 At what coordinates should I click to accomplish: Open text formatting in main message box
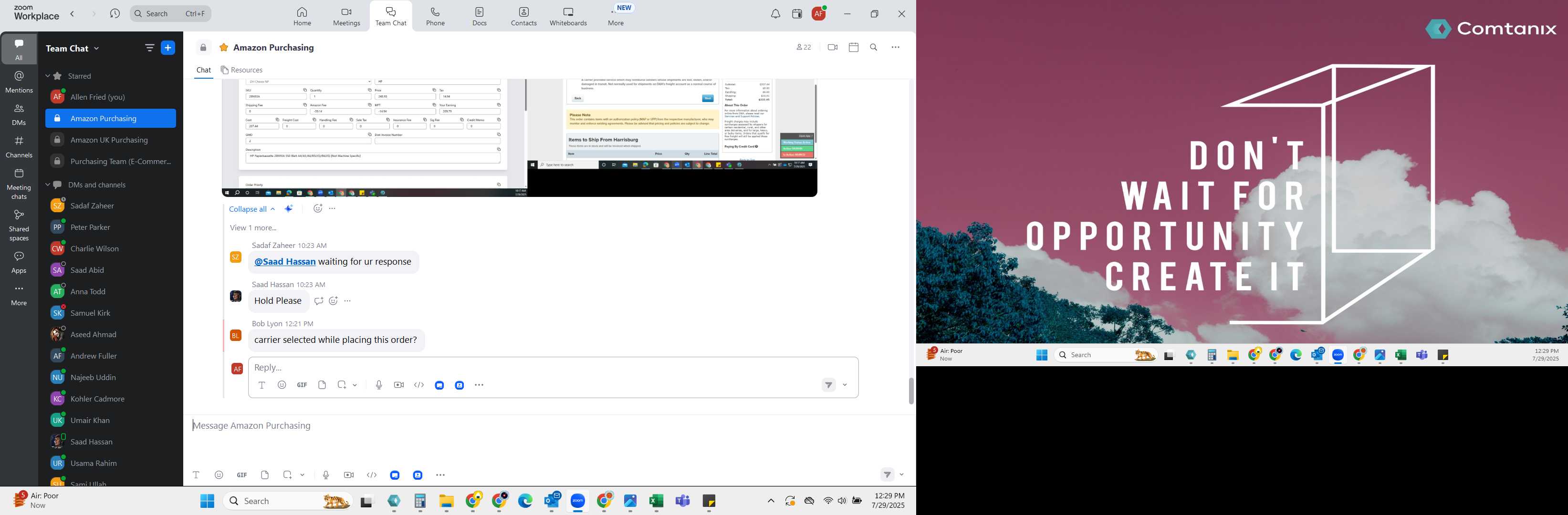[x=196, y=475]
